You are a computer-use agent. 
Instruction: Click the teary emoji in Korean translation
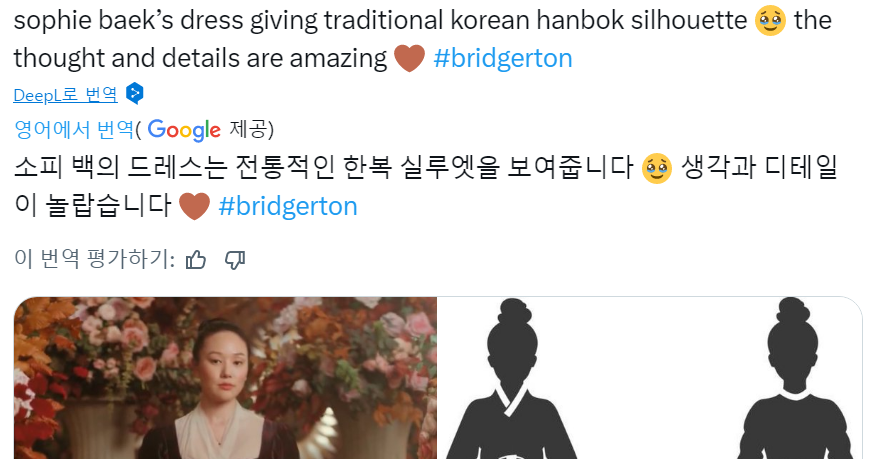656,168
